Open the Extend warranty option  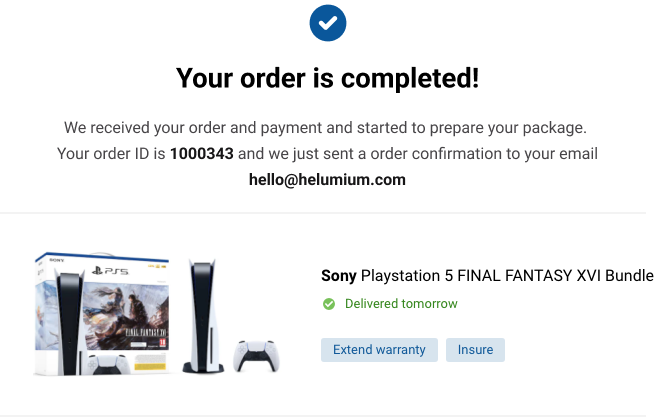[379, 350]
